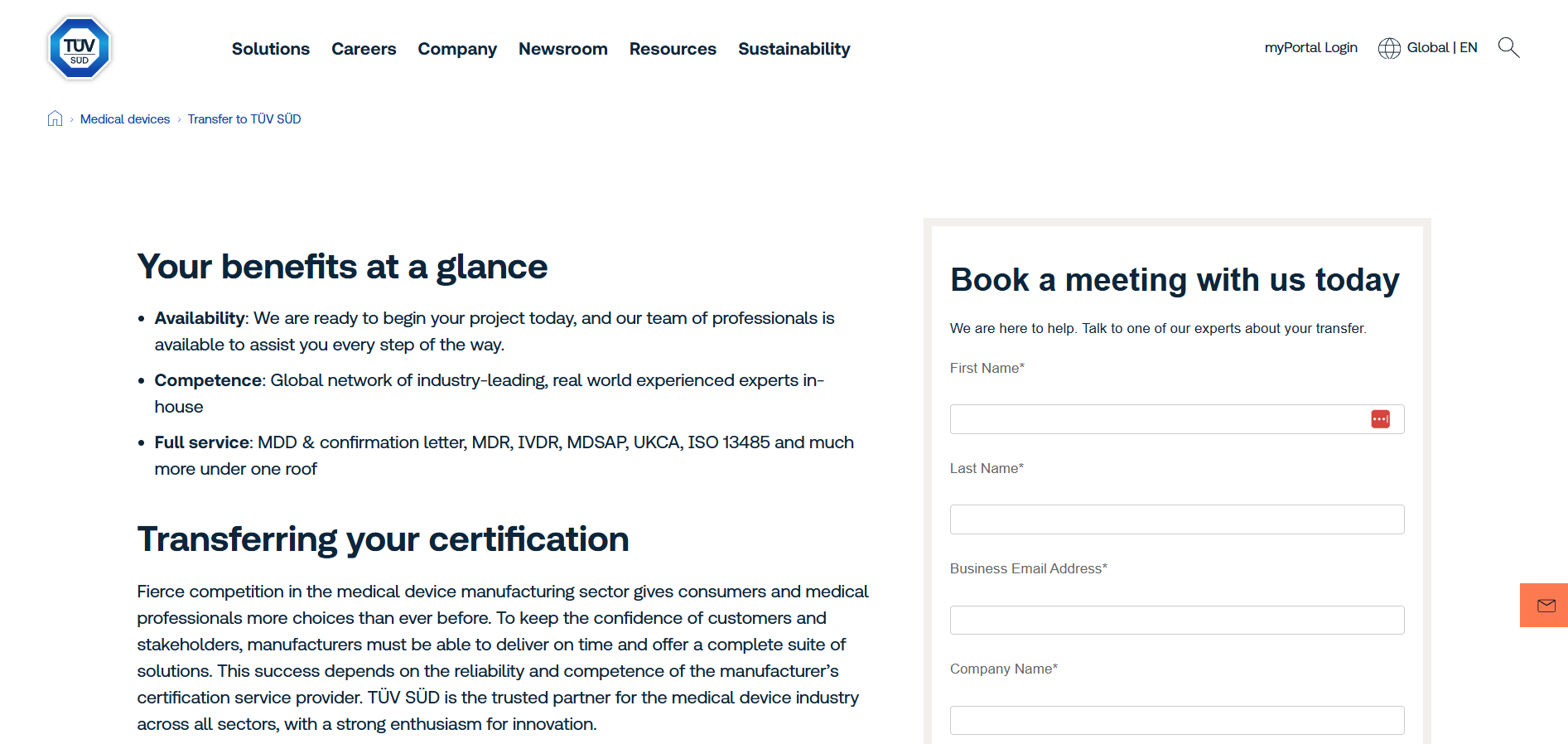Click the home breadcrumb icon
Viewport: 1568px width, 744px height.
(55, 118)
